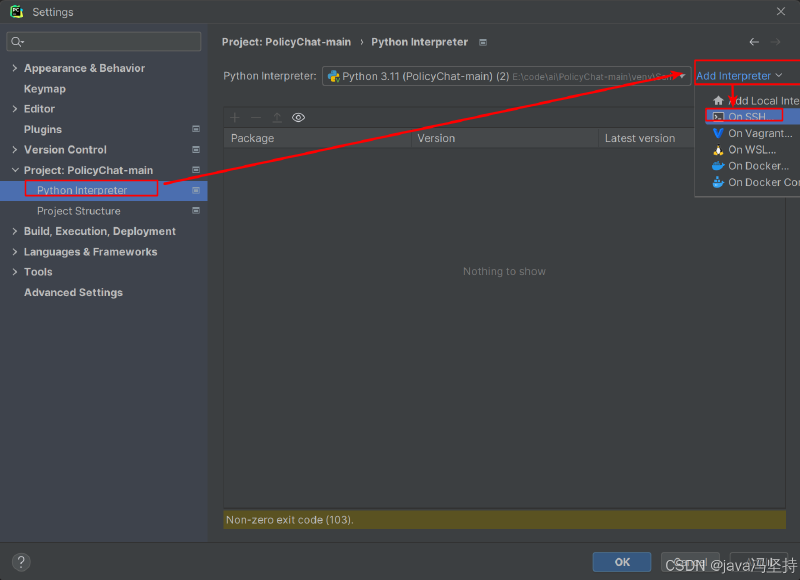
Task: Click 'Non-zero exit code (103).' message
Action: pos(290,520)
